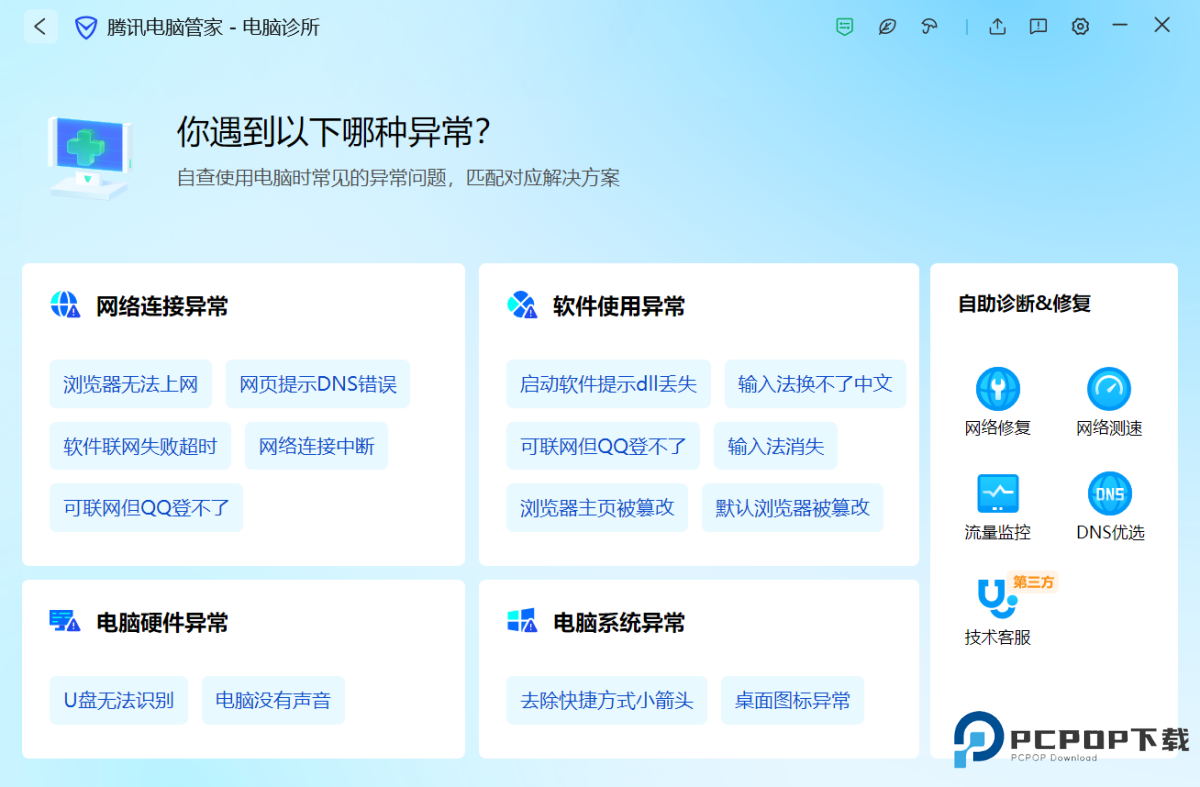The width and height of the screenshot is (1200, 787).
Task: Open the settings gear icon
Action: tap(1080, 27)
